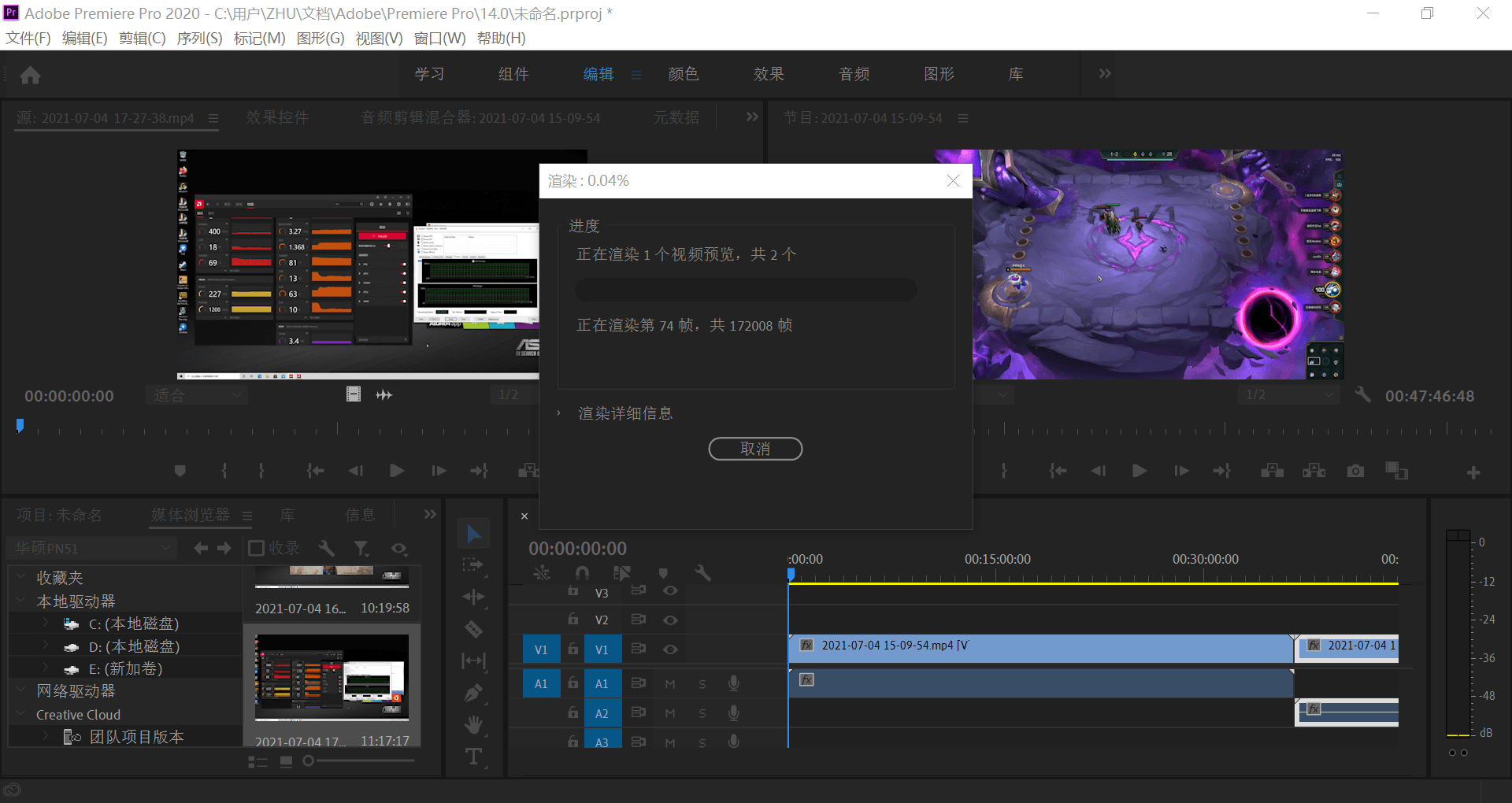The width and height of the screenshot is (1512, 803).
Task: Adjust media browser thumbnail zoom slider
Action: [x=309, y=760]
